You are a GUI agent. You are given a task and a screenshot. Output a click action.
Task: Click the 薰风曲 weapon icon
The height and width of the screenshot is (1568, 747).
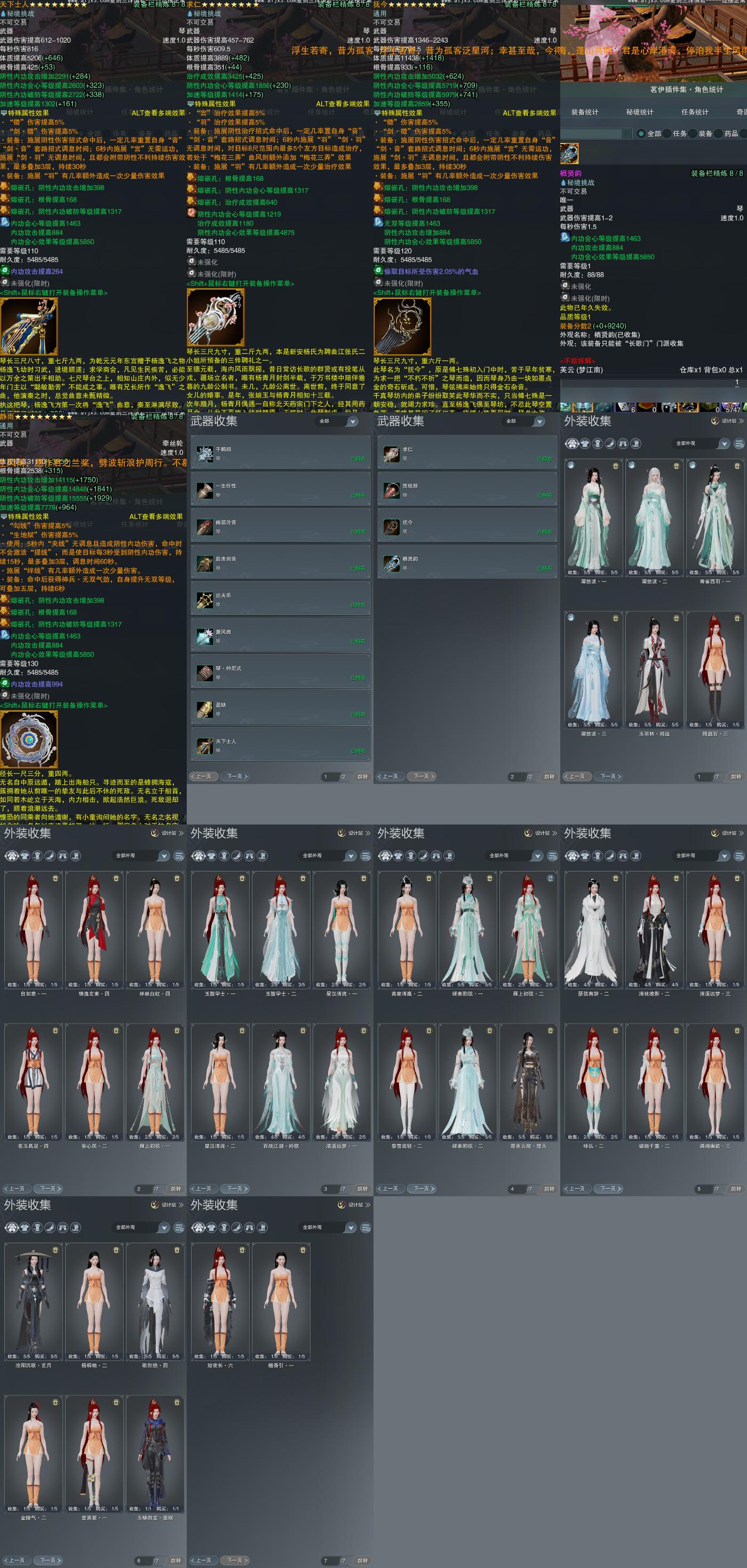coord(204,636)
